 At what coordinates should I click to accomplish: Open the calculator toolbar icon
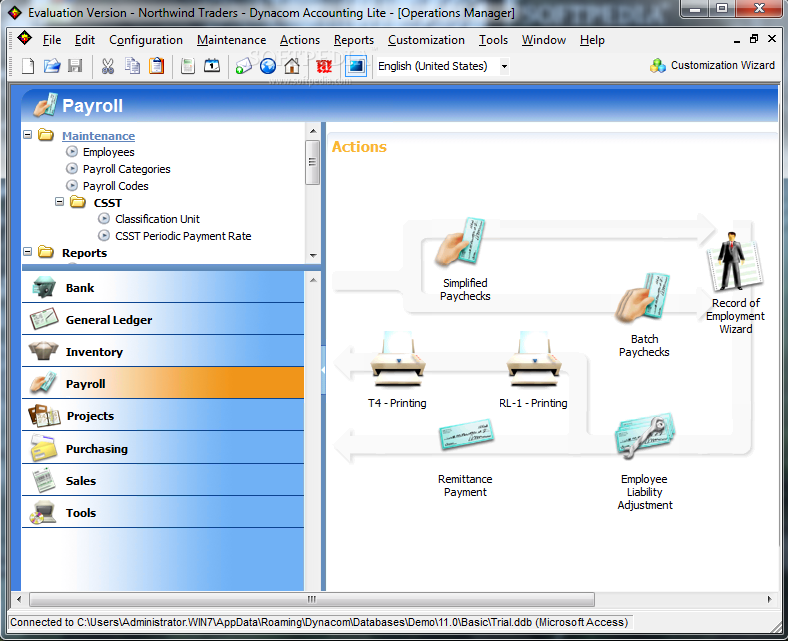tap(188, 66)
